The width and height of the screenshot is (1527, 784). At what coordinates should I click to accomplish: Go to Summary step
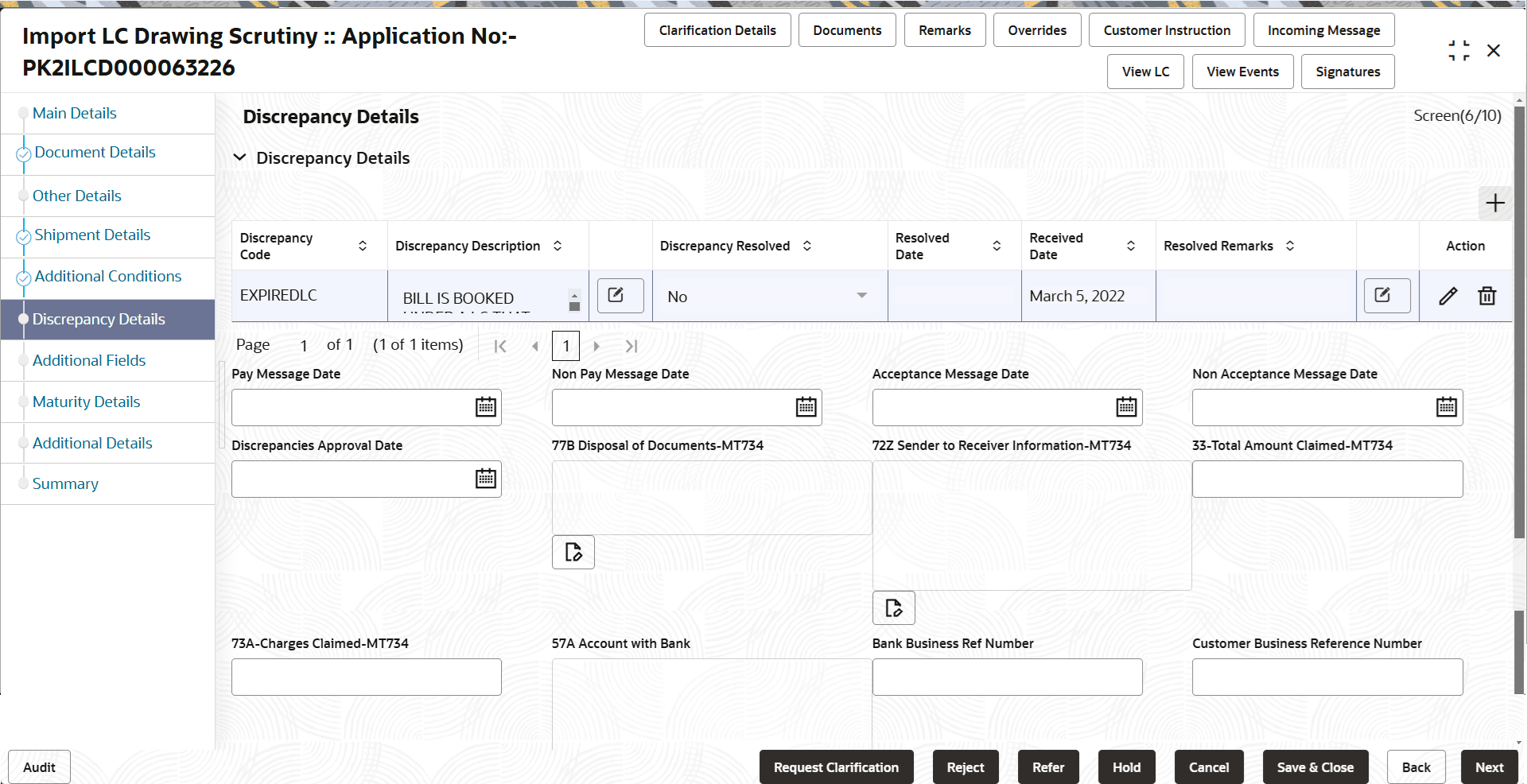point(65,483)
